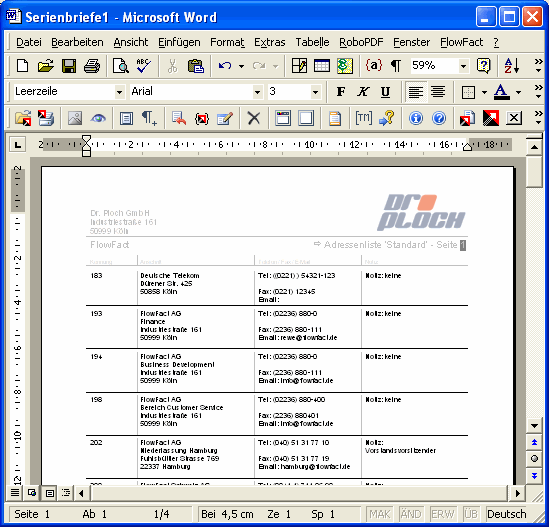Toggle left text alignment

[416, 92]
